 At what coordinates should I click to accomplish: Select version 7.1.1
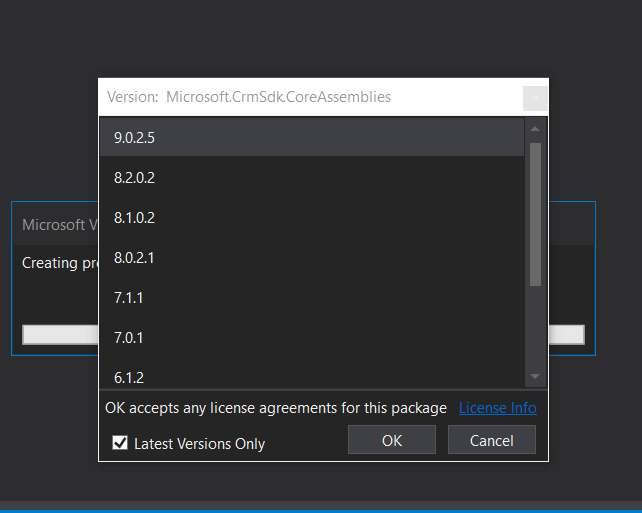coord(312,298)
